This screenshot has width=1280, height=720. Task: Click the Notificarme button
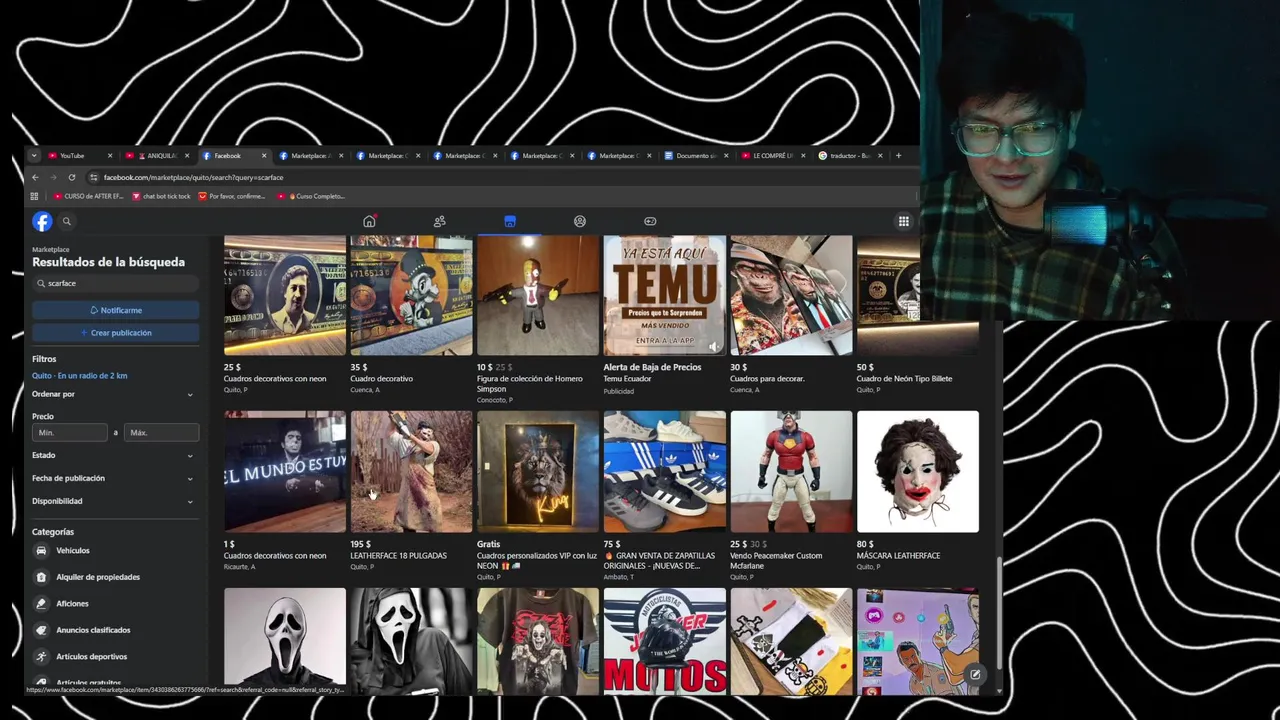[115, 310]
